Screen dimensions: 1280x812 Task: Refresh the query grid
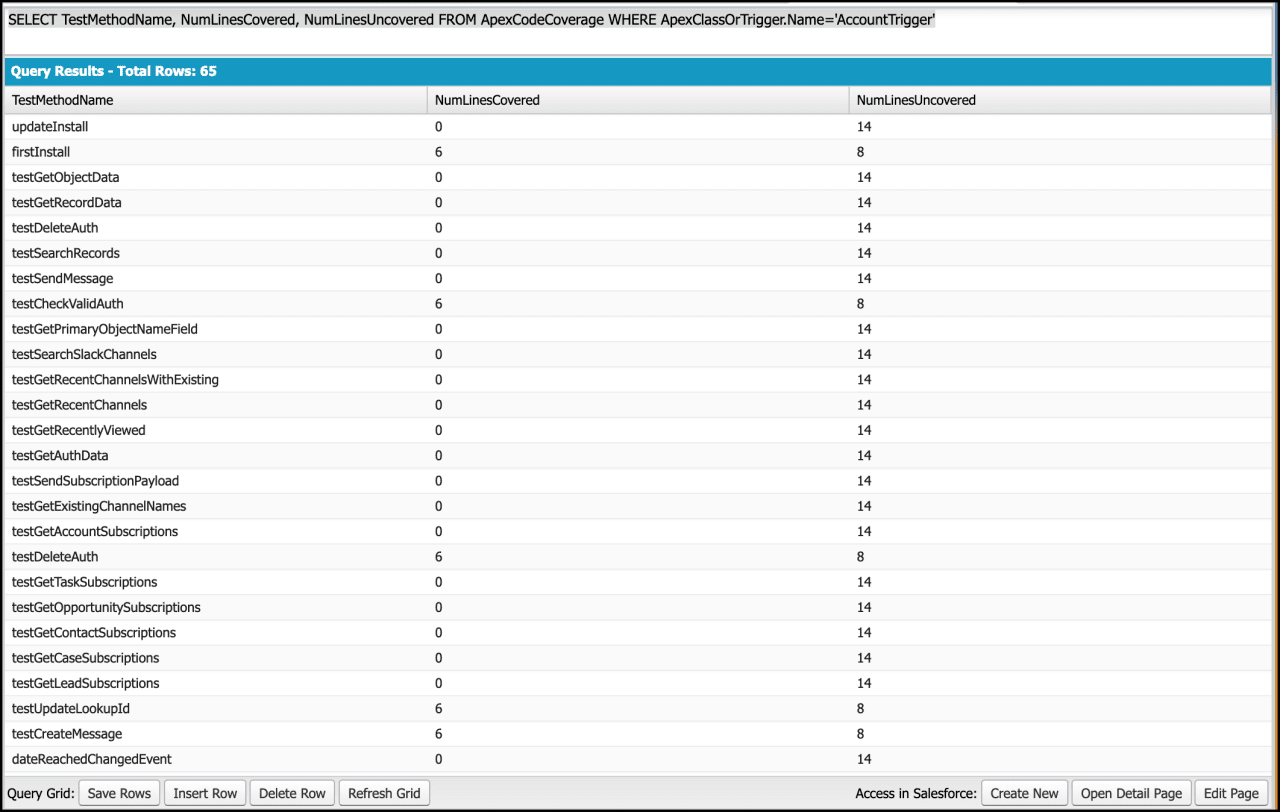384,792
